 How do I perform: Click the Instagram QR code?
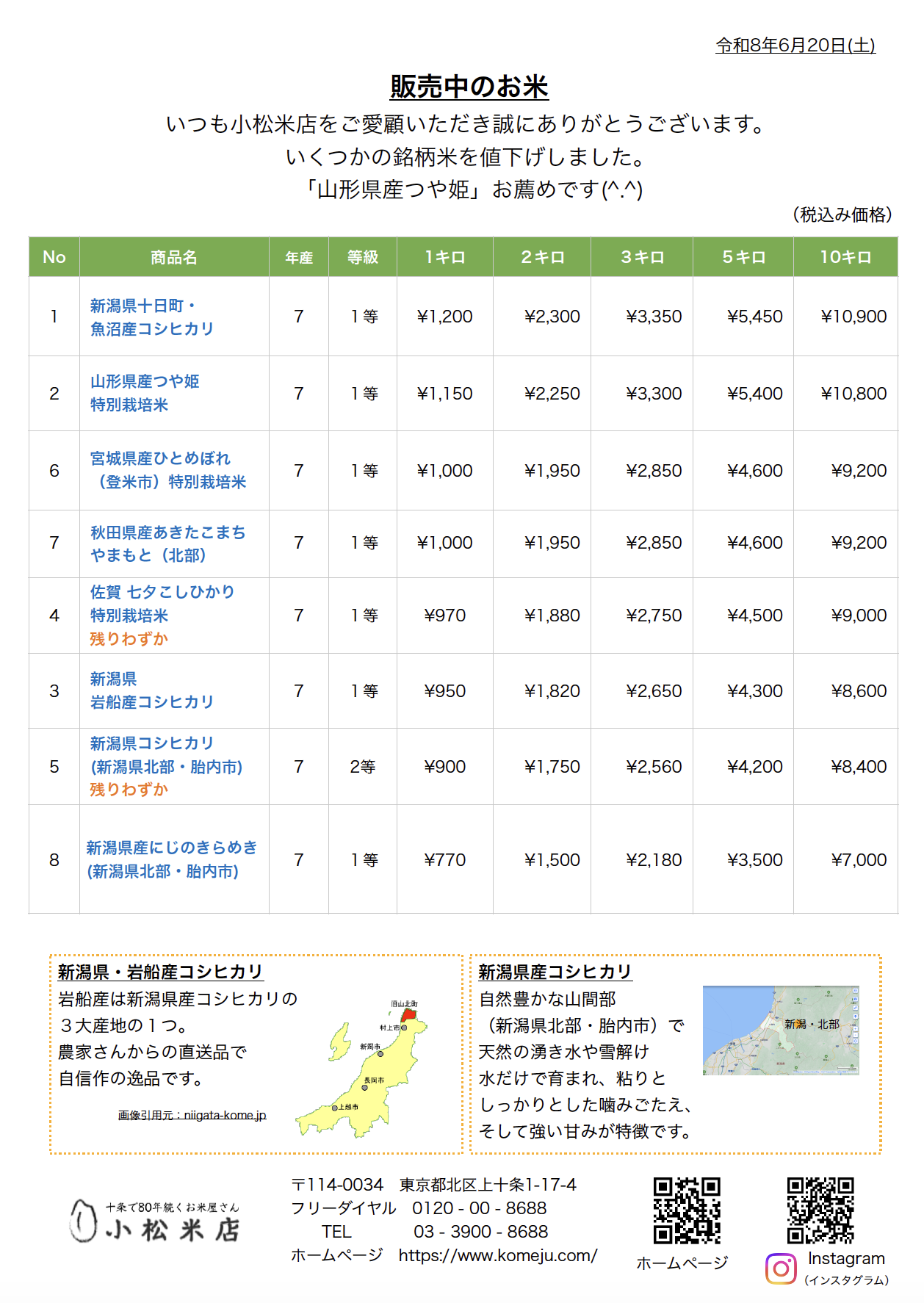click(820, 1210)
